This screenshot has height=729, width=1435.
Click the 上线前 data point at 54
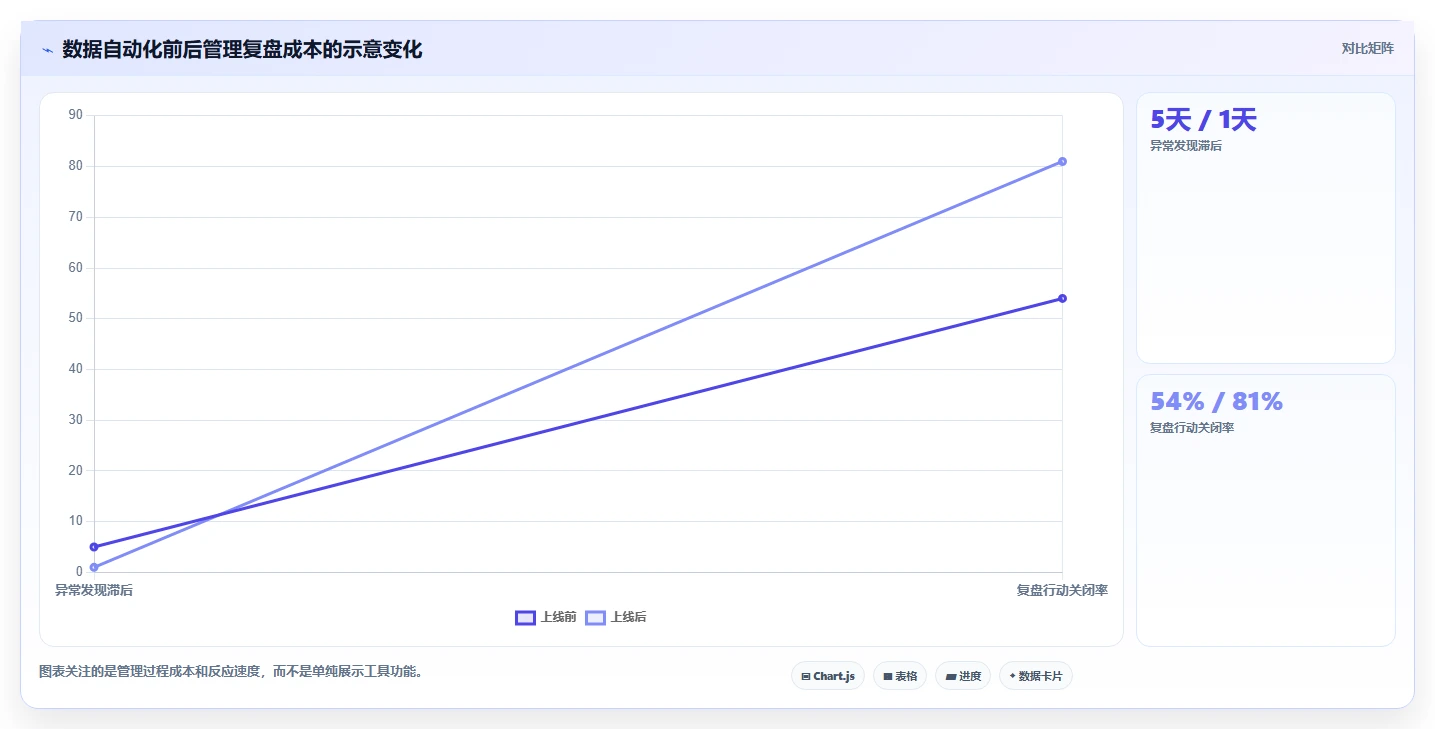tap(1062, 298)
